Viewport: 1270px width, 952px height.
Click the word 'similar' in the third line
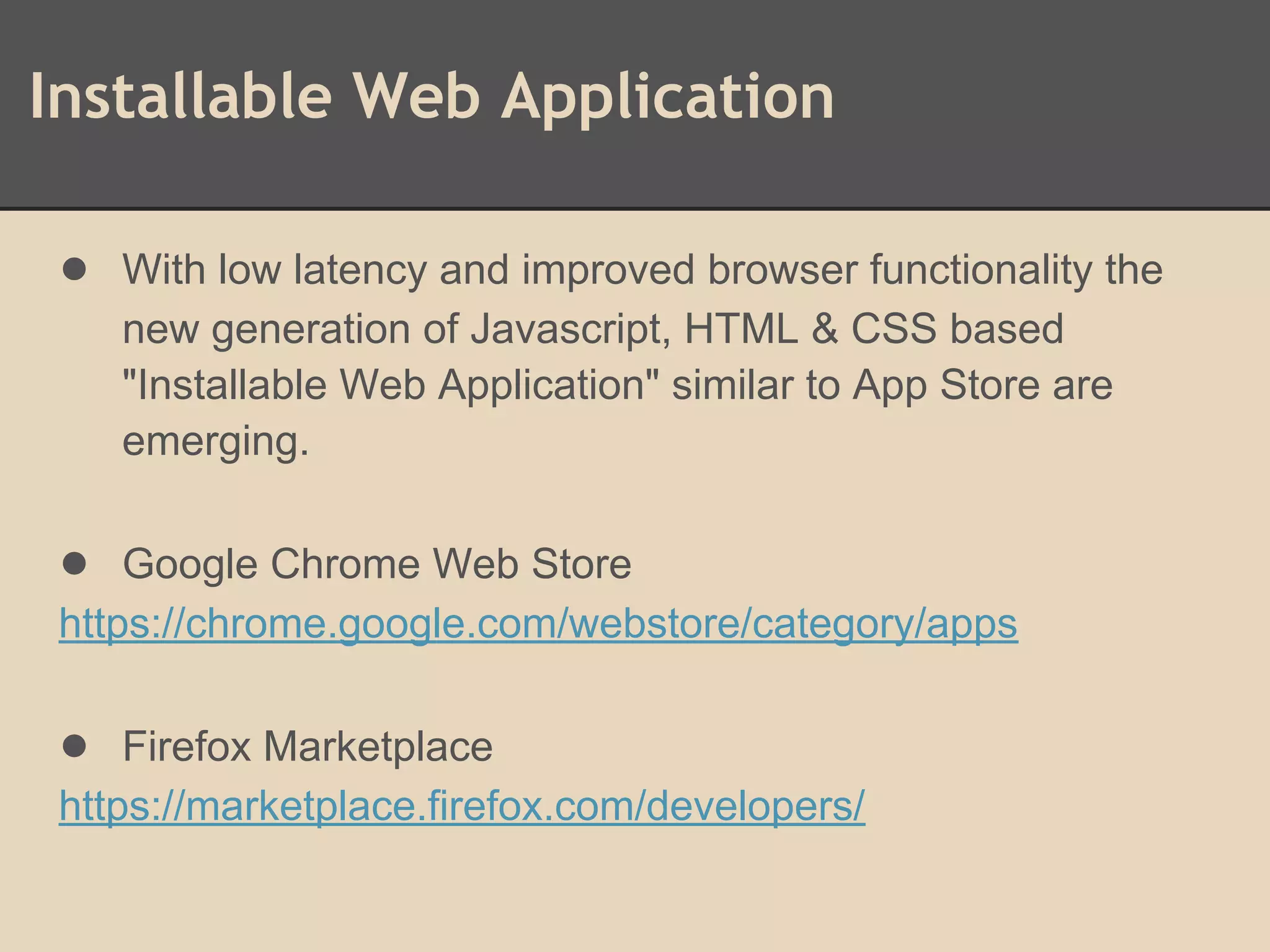732,386
